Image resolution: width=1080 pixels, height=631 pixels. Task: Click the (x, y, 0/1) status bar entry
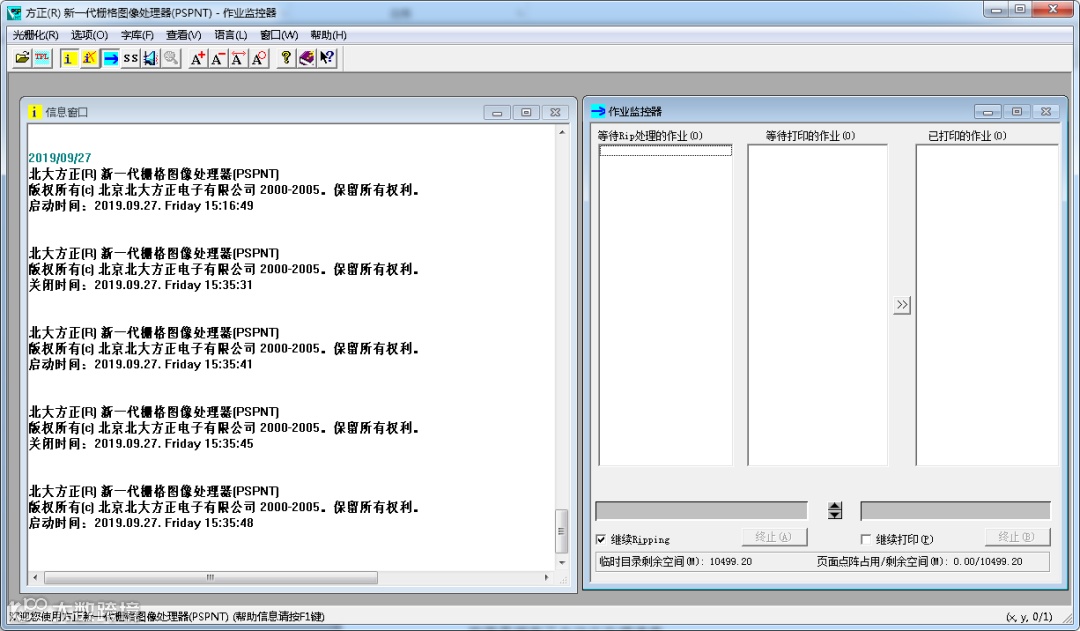(x=1029, y=617)
